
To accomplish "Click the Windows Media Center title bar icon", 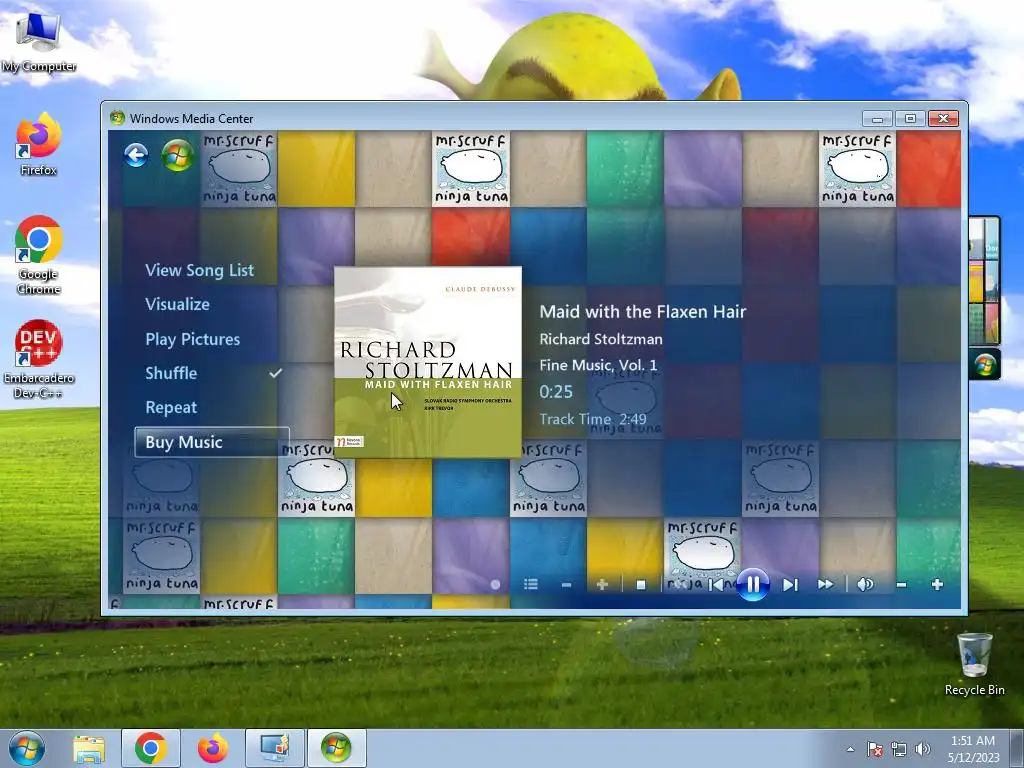I will click(118, 118).
